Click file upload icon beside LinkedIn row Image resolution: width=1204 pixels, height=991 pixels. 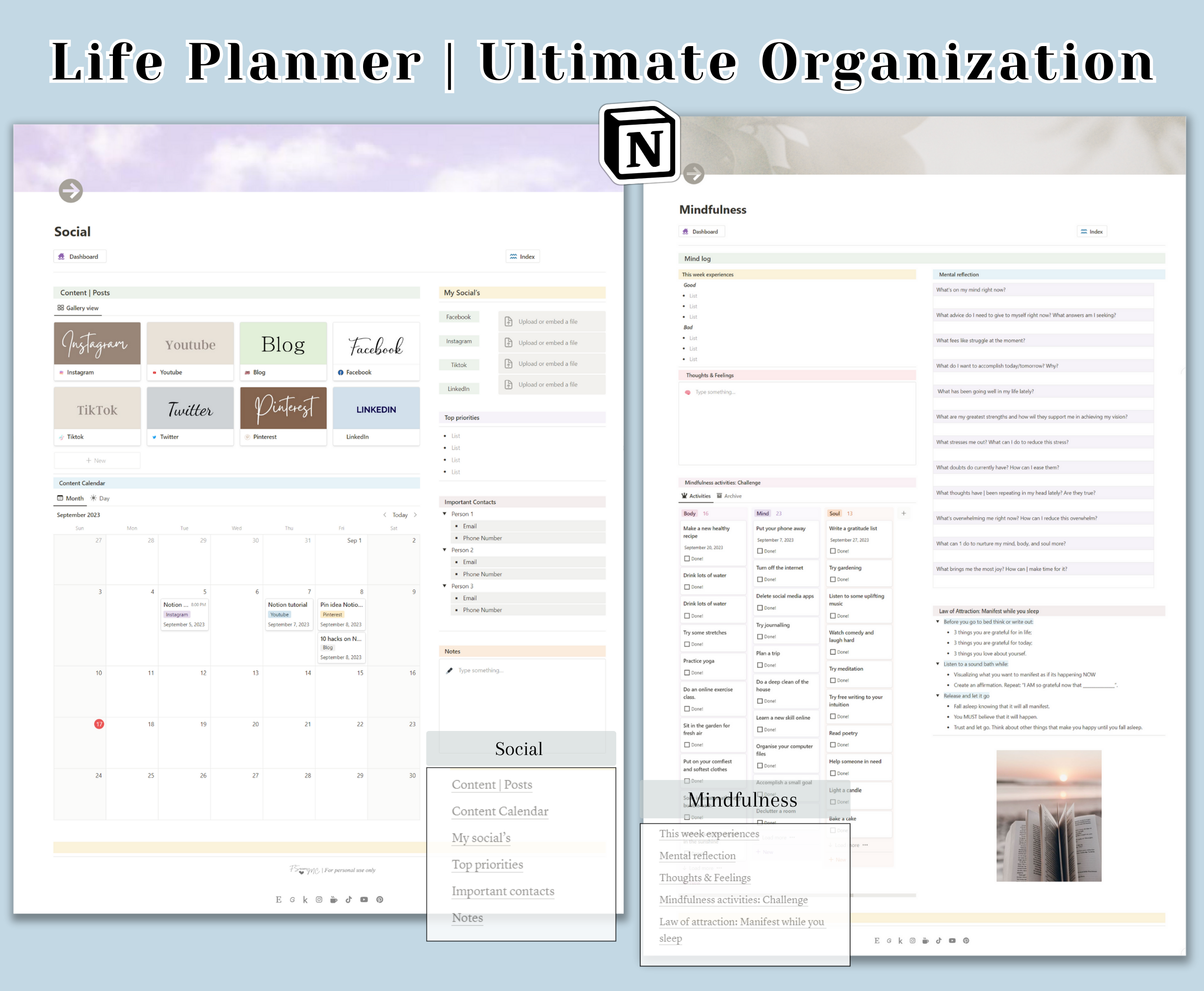tap(509, 385)
